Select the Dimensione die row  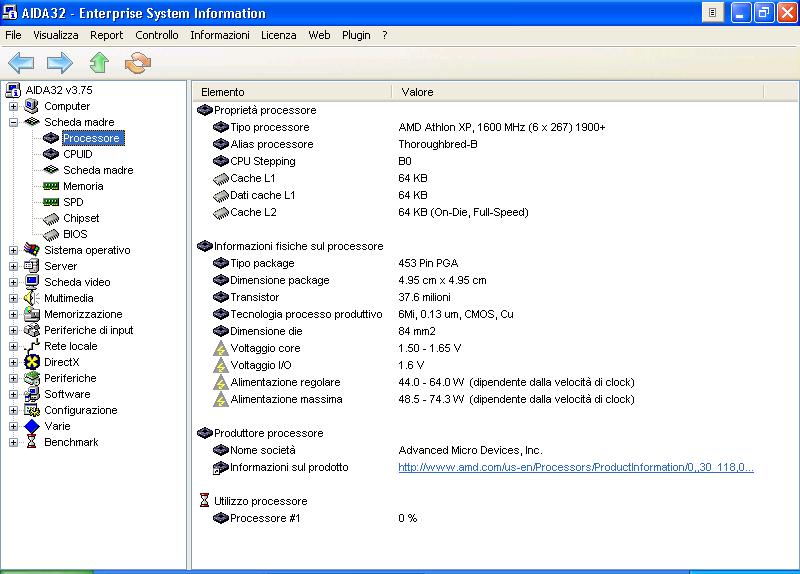tap(324, 331)
